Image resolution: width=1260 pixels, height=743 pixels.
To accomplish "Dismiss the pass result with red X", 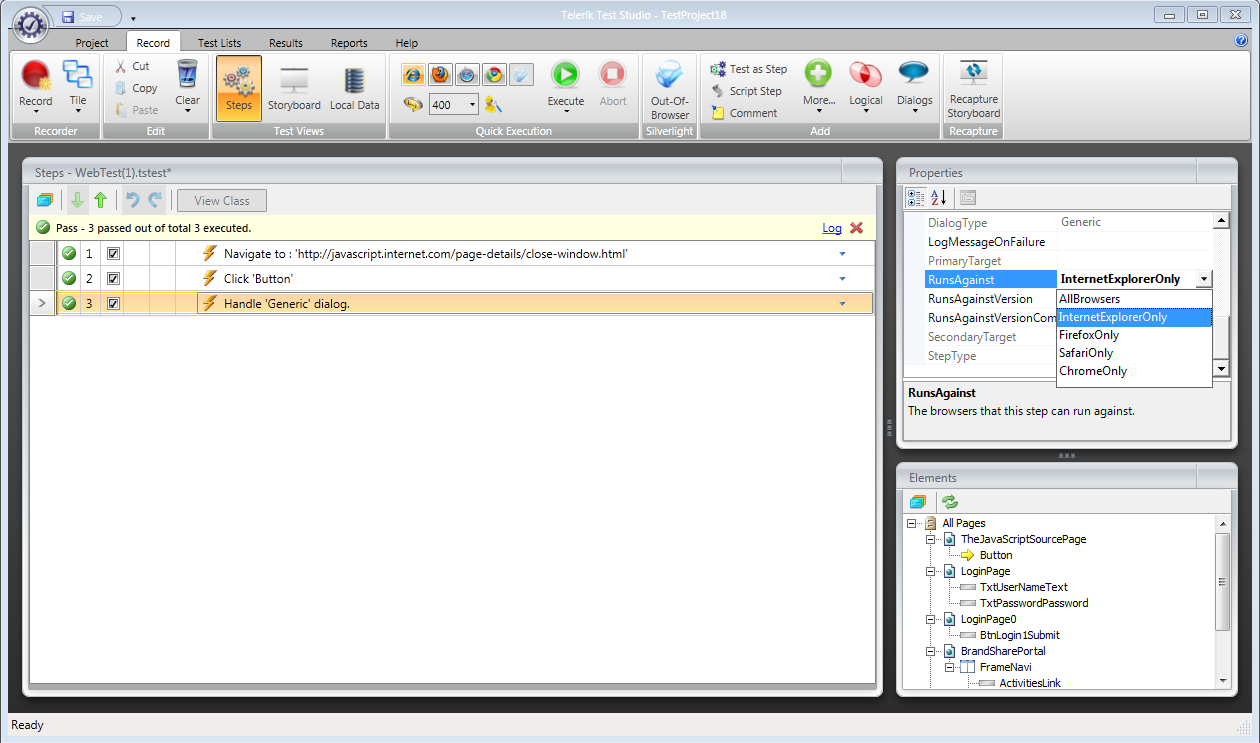I will (856, 228).
